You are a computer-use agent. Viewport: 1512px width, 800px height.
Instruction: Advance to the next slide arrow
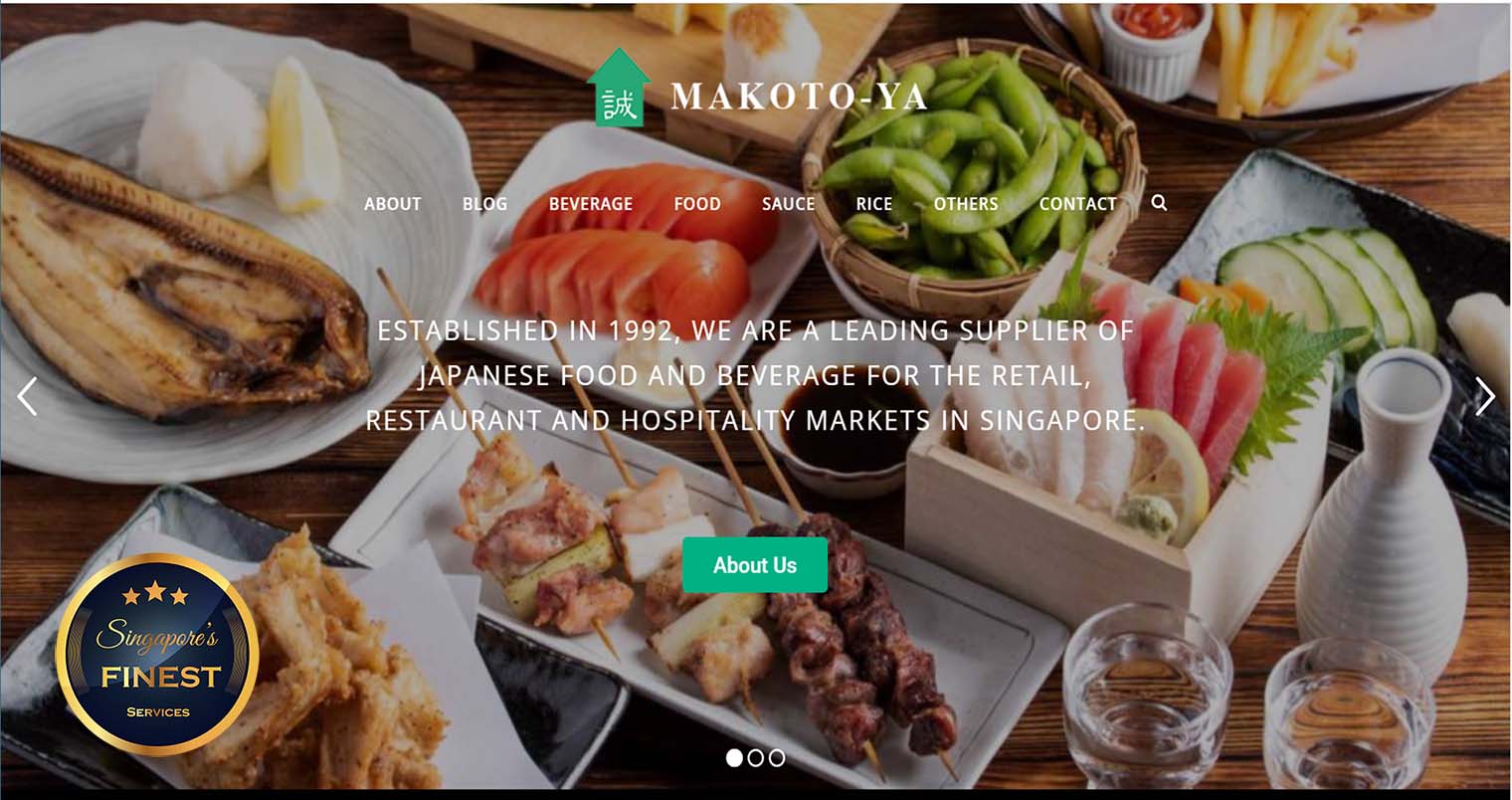[1485, 396]
